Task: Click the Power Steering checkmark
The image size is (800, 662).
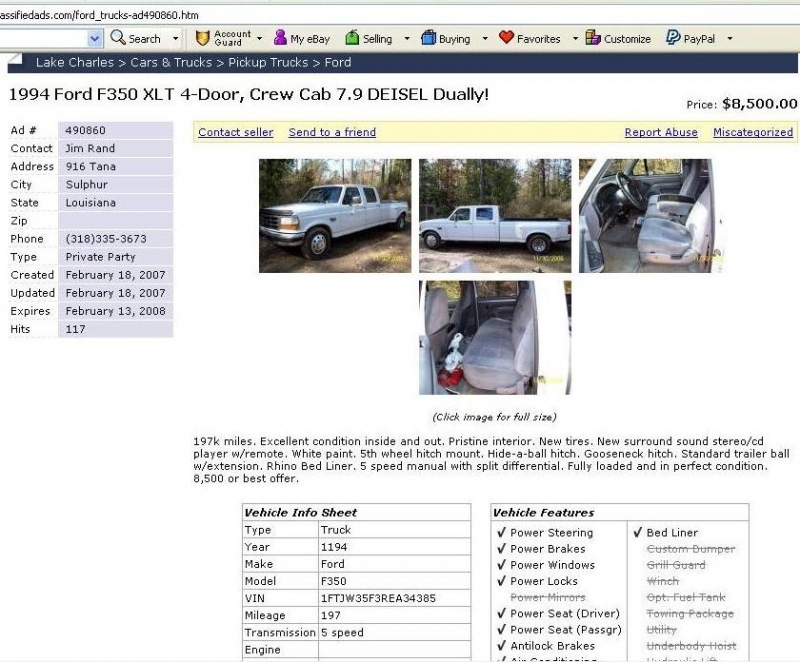Action: tap(501, 532)
